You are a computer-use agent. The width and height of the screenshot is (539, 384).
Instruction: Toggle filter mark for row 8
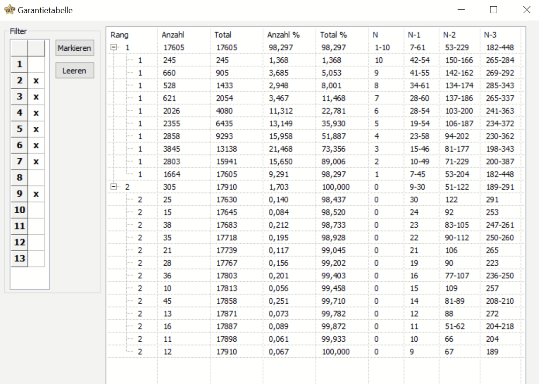click(x=36, y=177)
